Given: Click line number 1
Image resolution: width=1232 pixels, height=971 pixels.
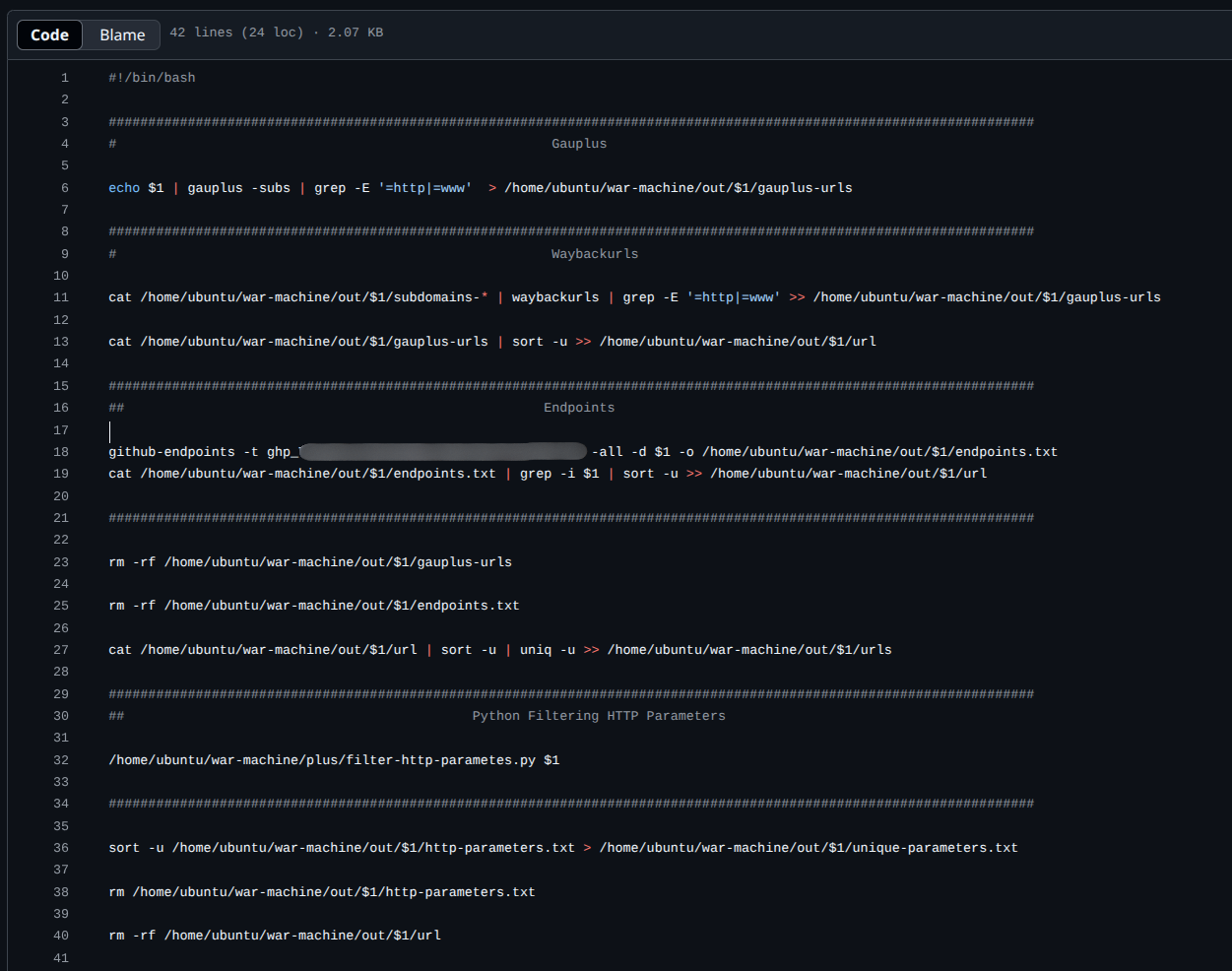Looking at the screenshot, I should pyautogui.click(x=65, y=78).
